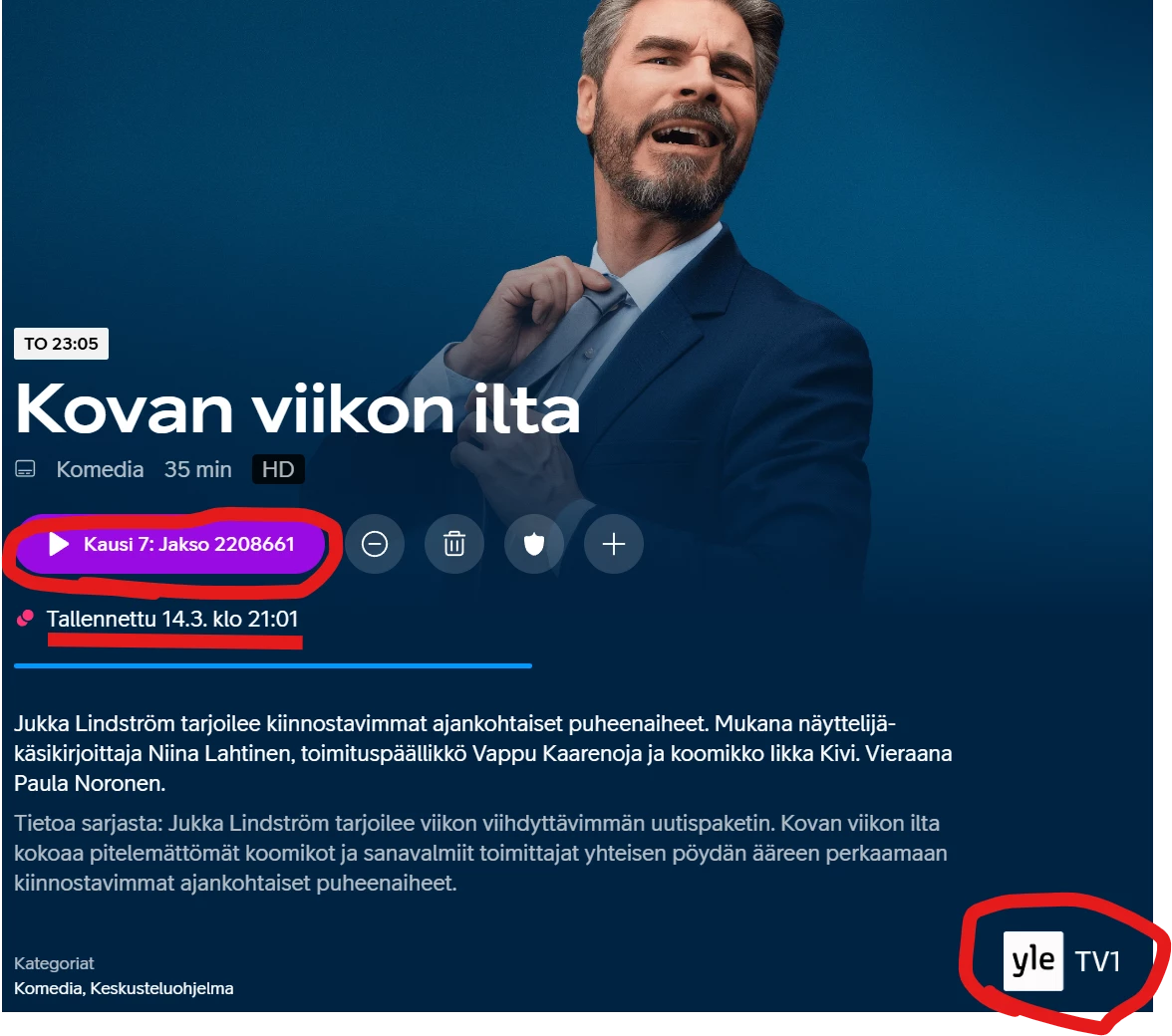Screen dimensions: 1172x1036
Task: Click the HD quality badge
Action: click(x=278, y=469)
